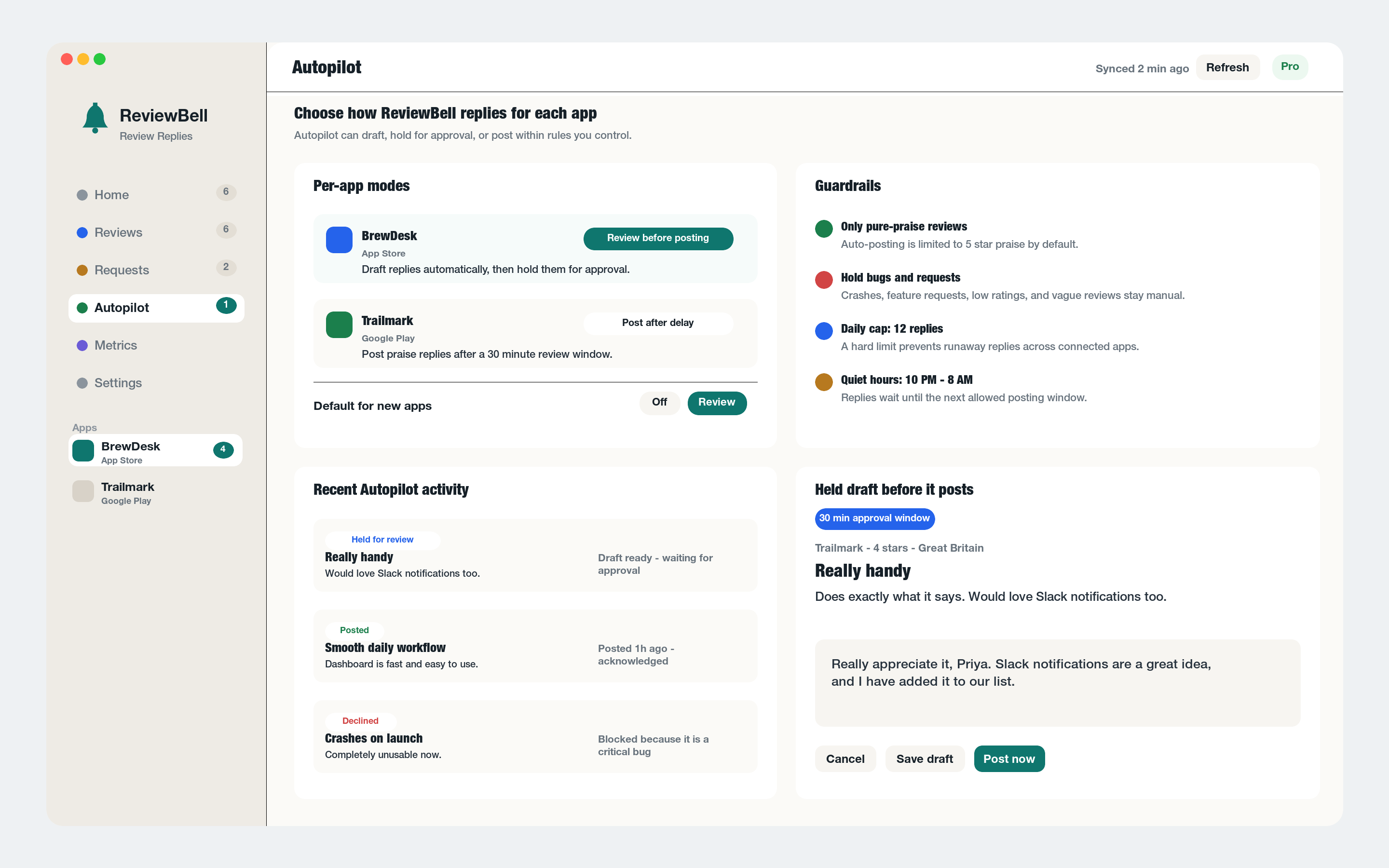Click the amber dot beside Quiet hours
Screen dimensions: 1389x868
[824, 382]
